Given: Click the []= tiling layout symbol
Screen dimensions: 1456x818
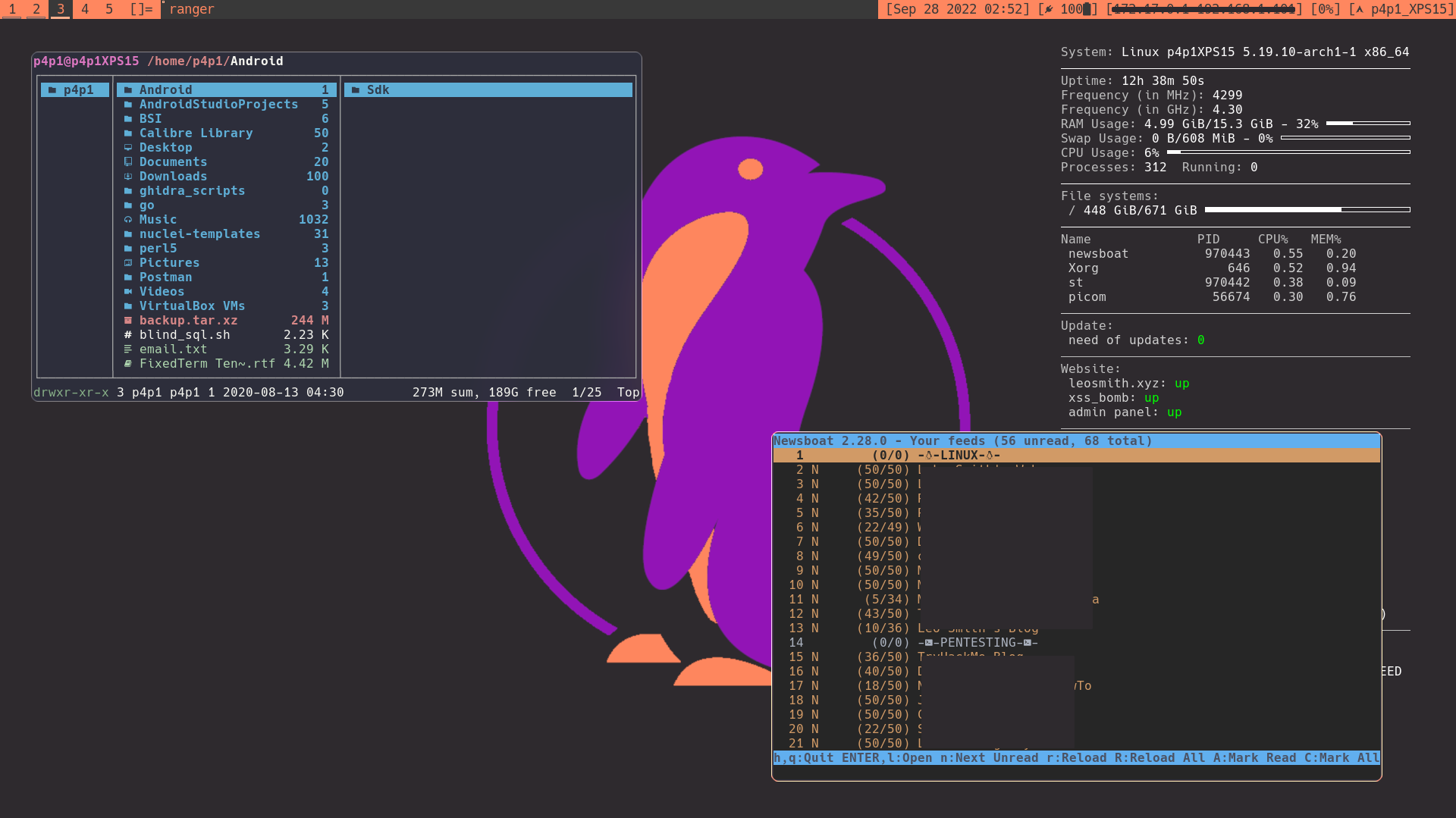Looking at the screenshot, I should coord(141,9).
